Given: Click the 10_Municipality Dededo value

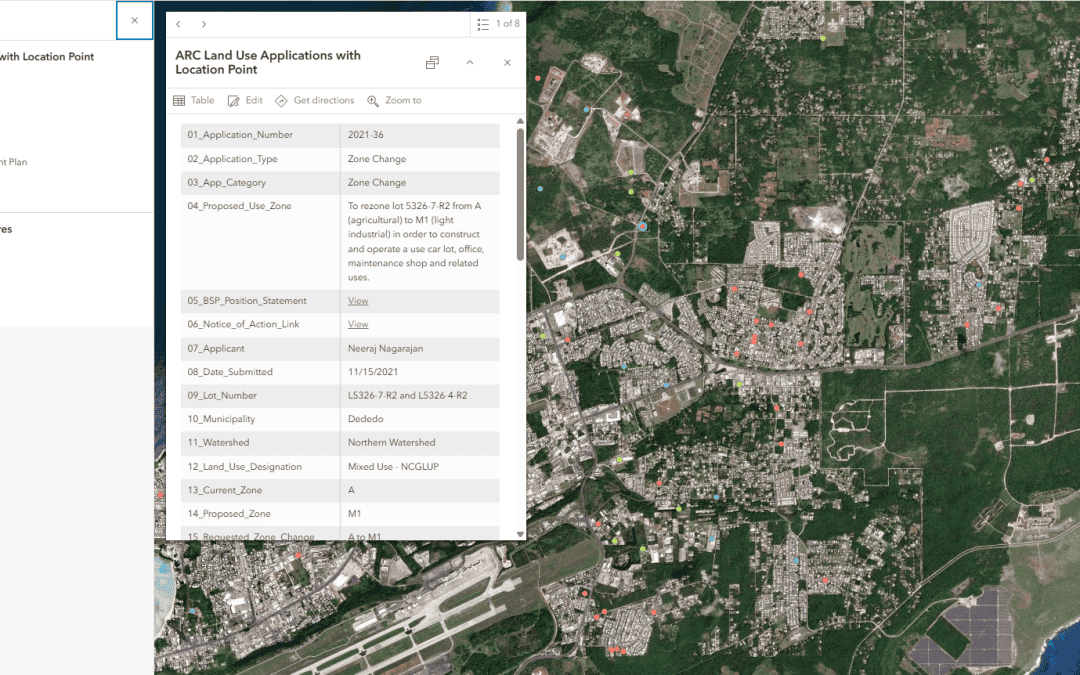Looking at the screenshot, I should coord(365,420).
